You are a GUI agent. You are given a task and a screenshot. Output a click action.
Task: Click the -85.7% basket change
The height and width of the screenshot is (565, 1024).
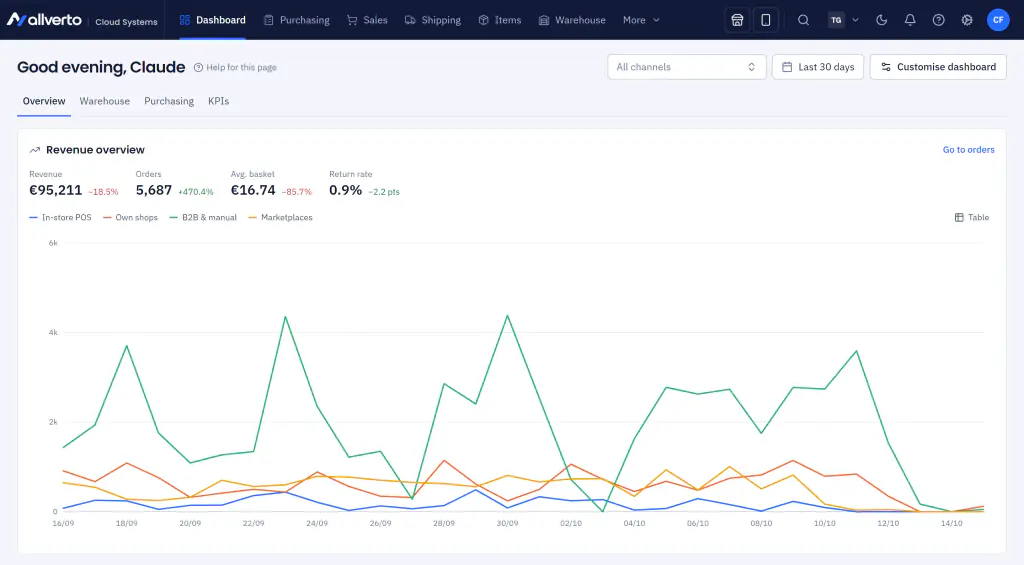click(297, 192)
